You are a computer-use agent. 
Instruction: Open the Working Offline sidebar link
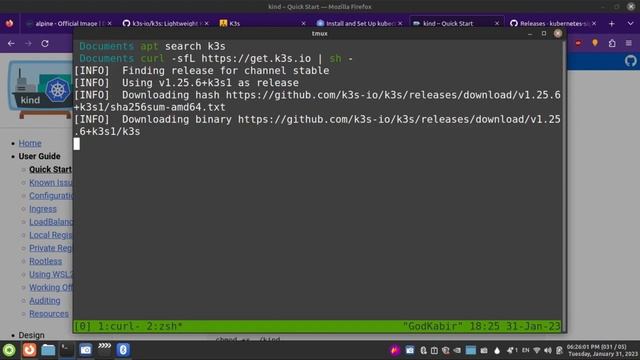pos(51,287)
